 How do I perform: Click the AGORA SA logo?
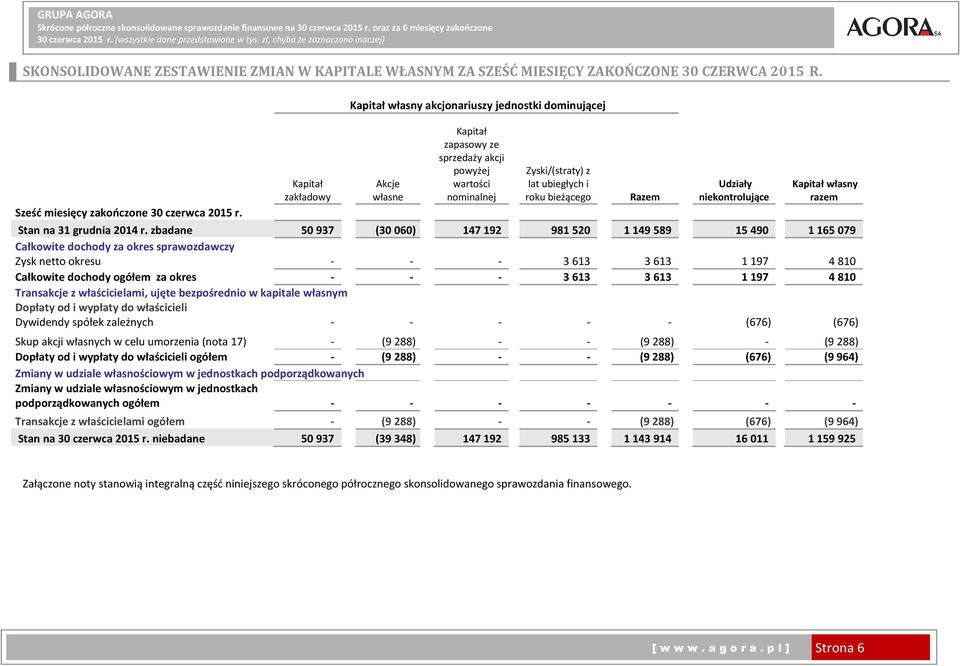[x=893, y=27]
